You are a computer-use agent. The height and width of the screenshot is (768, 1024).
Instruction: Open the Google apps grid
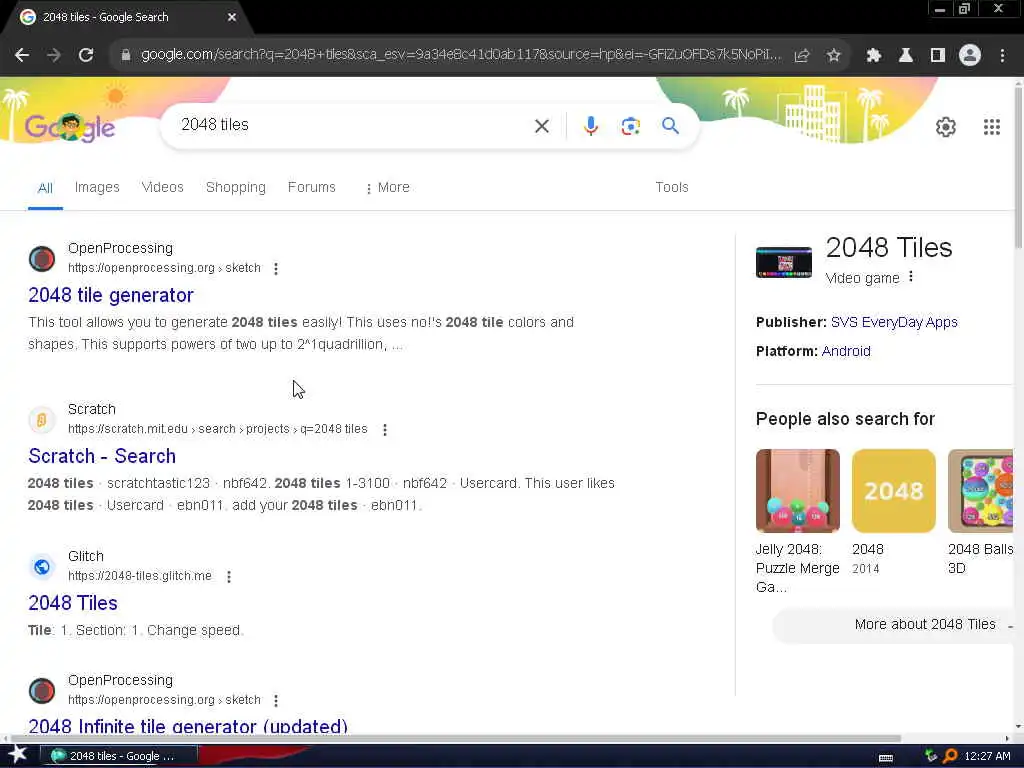991,127
